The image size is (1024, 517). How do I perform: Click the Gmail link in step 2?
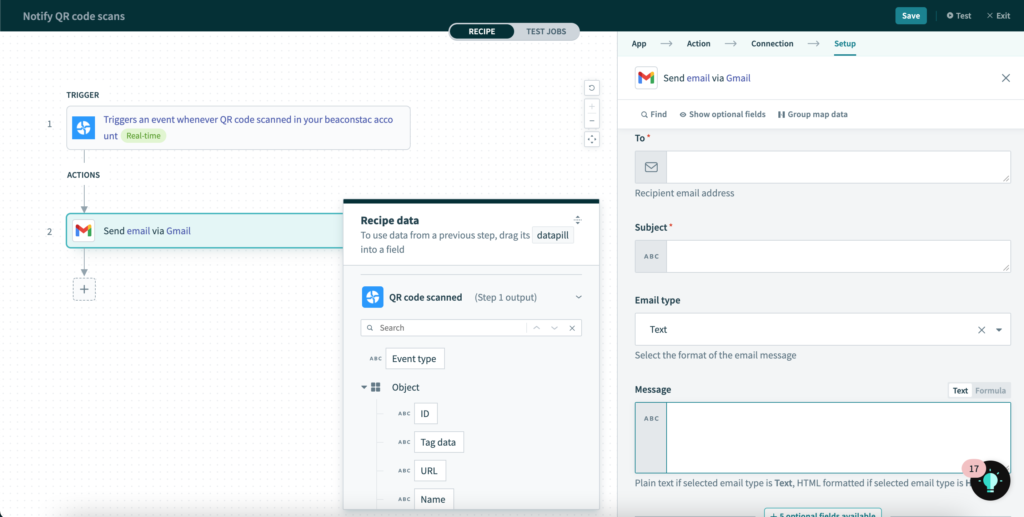tap(178, 230)
